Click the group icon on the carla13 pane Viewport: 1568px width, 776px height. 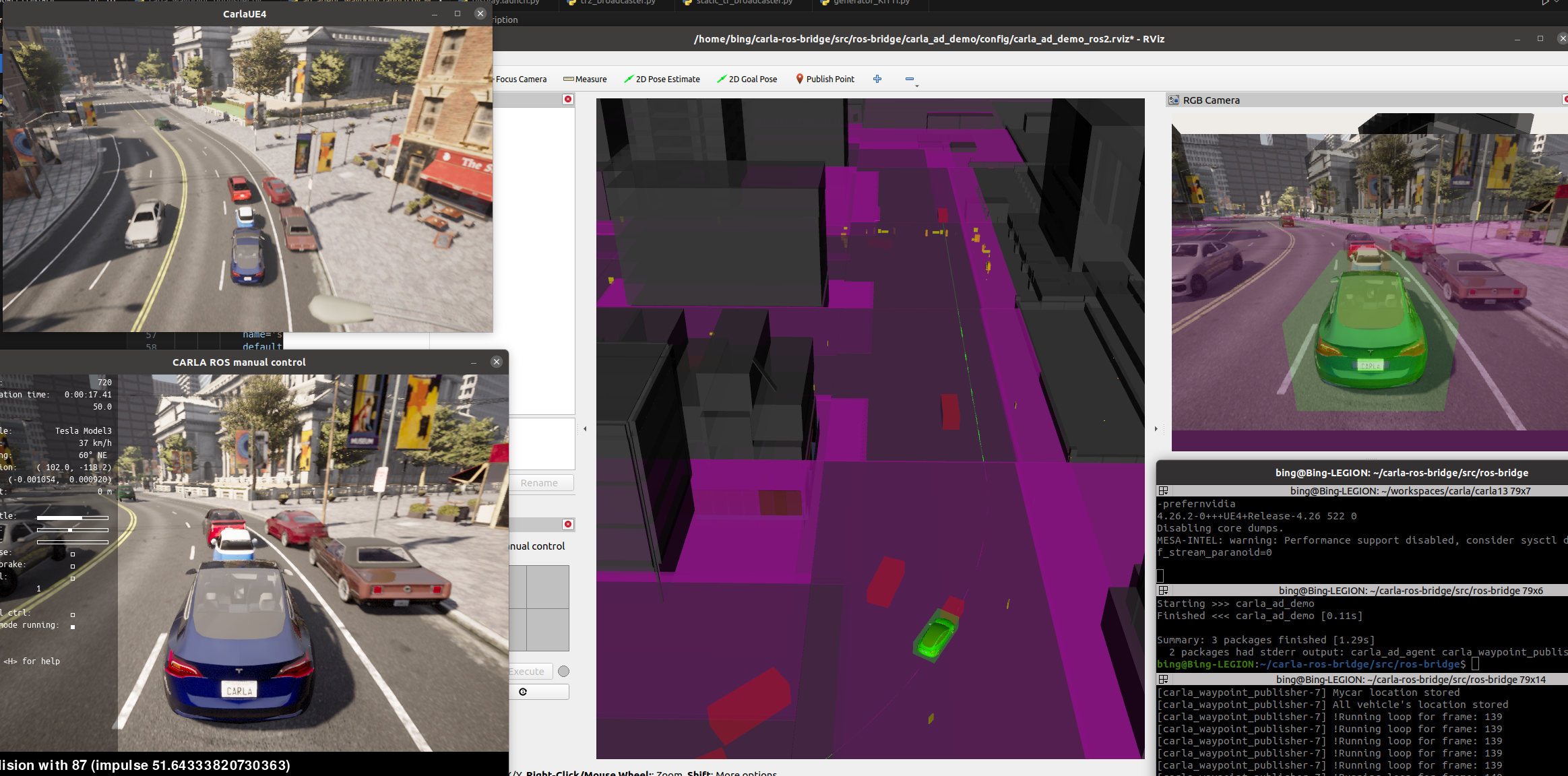click(1163, 490)
